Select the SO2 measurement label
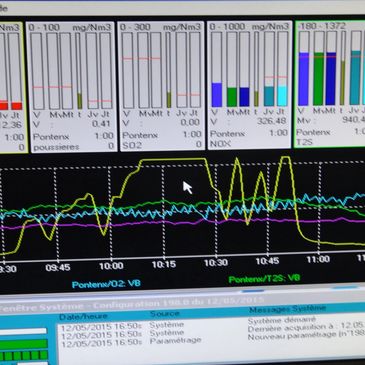 click(x=132, y=145)
